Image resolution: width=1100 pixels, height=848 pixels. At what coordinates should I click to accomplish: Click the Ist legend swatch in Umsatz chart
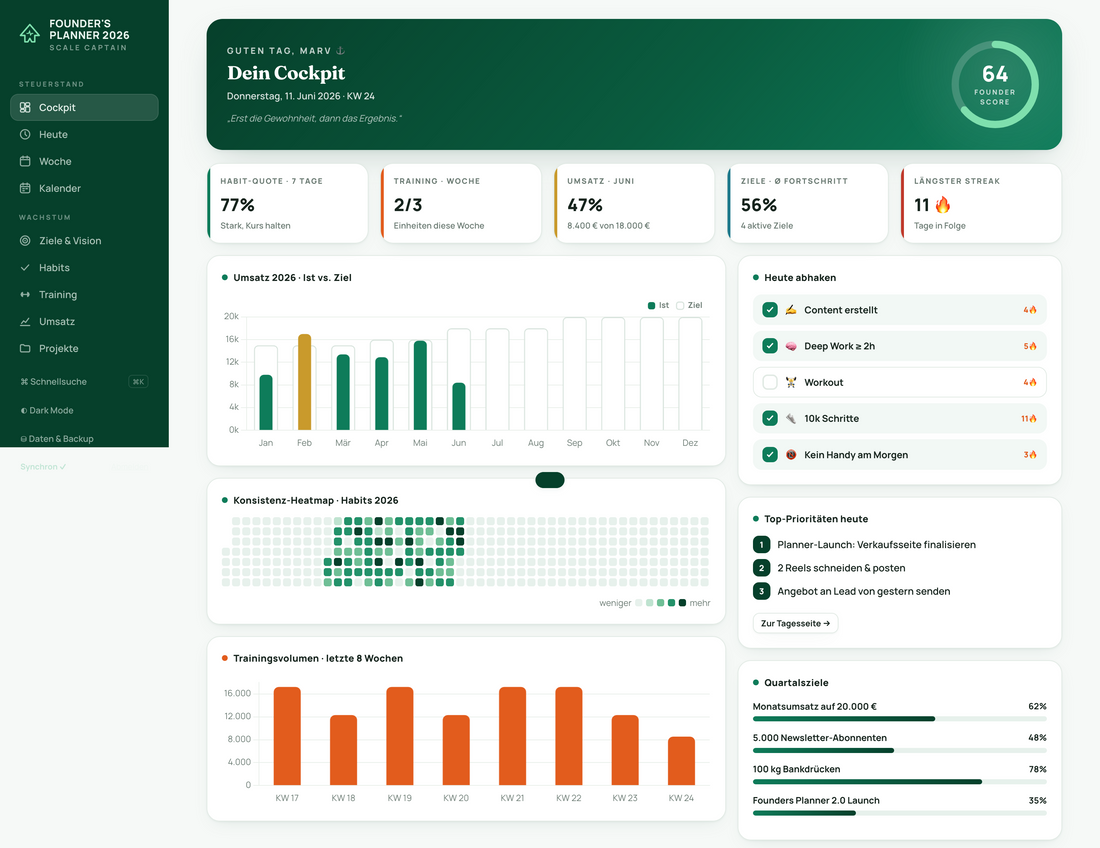[651, 305]
